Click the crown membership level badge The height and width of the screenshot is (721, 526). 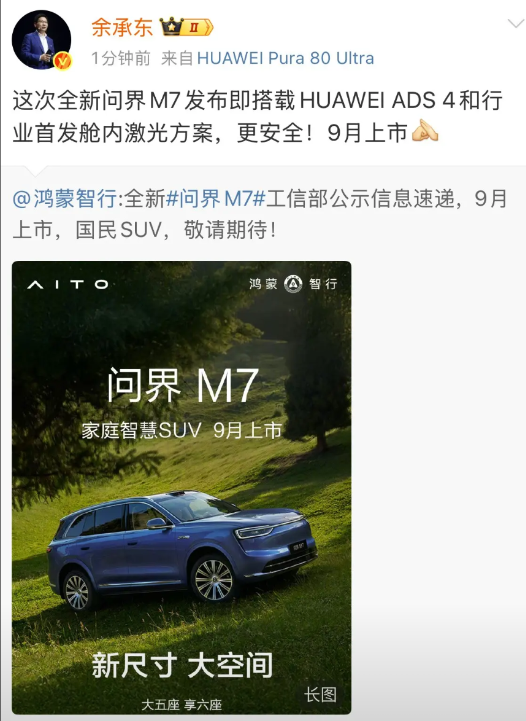pos(187,27)
